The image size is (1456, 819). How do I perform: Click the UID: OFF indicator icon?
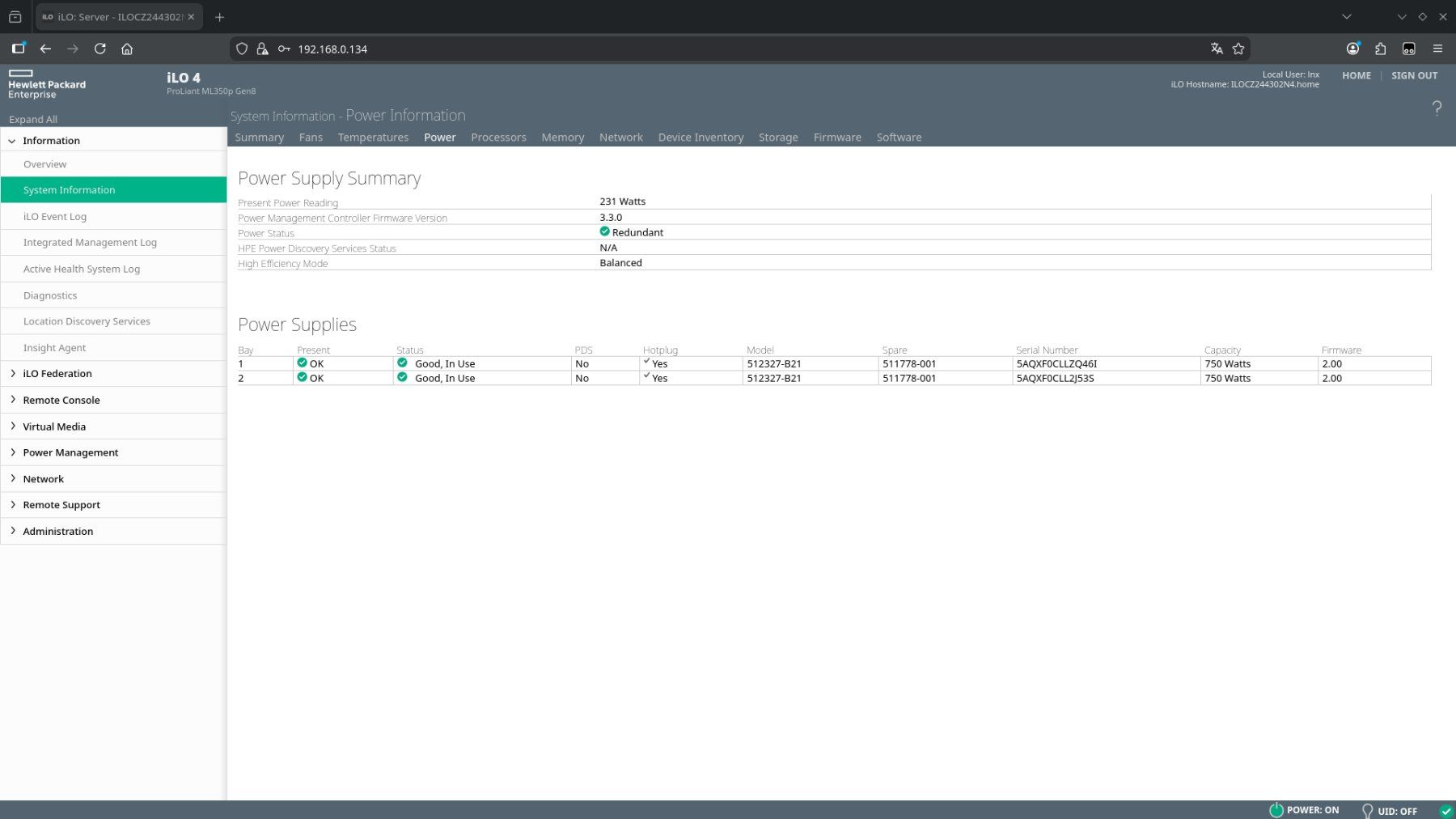pos(1367,811)
